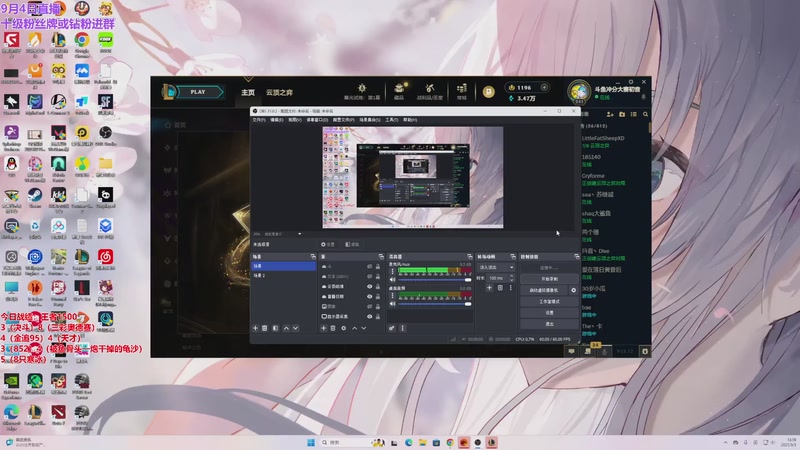The height and width of the screenshot is (450, 800).
Task: Move selected scene down with chevron
Action: click(x=295, y=328)
